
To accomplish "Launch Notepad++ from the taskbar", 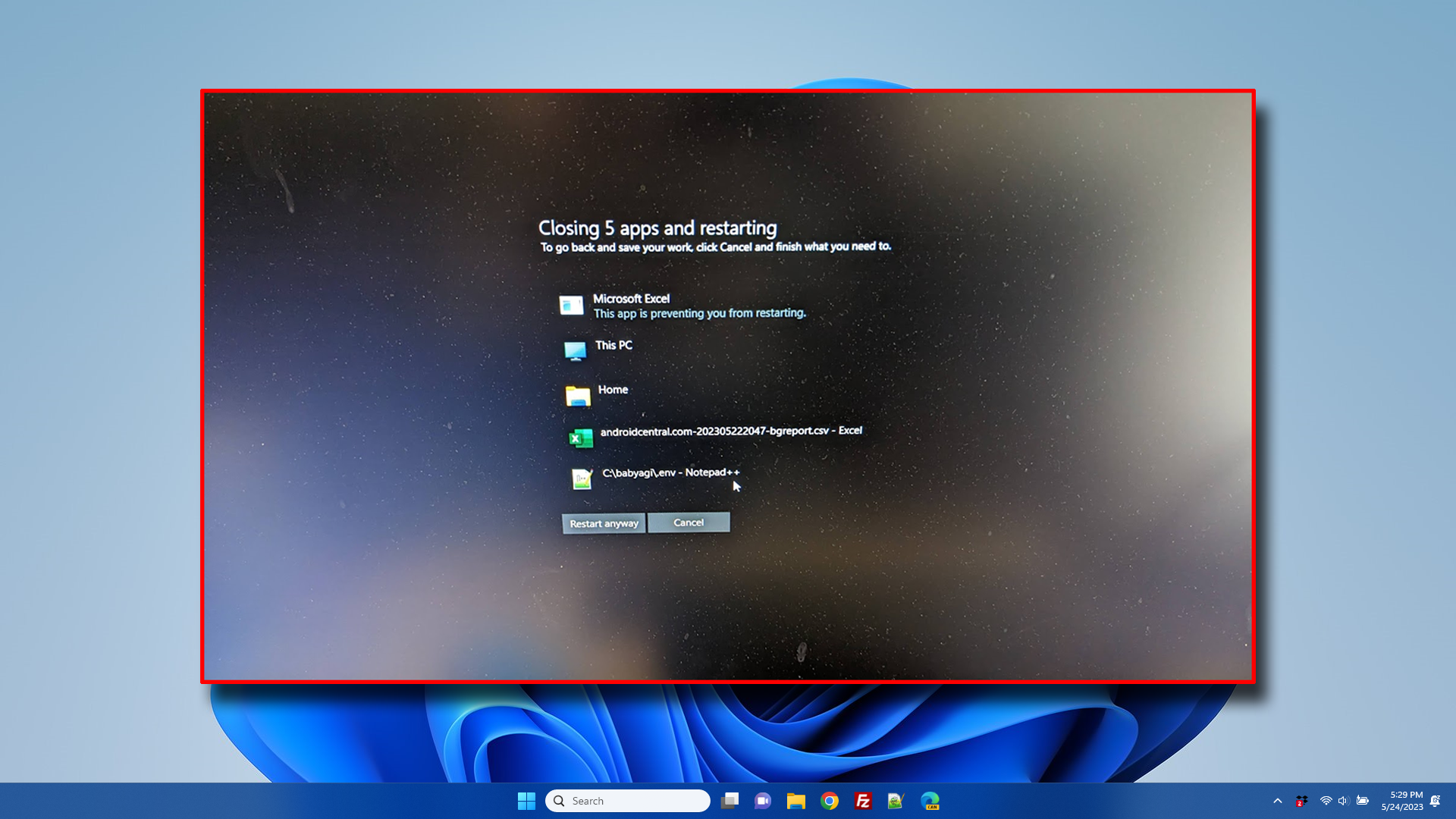I will (x=896, y=800).
